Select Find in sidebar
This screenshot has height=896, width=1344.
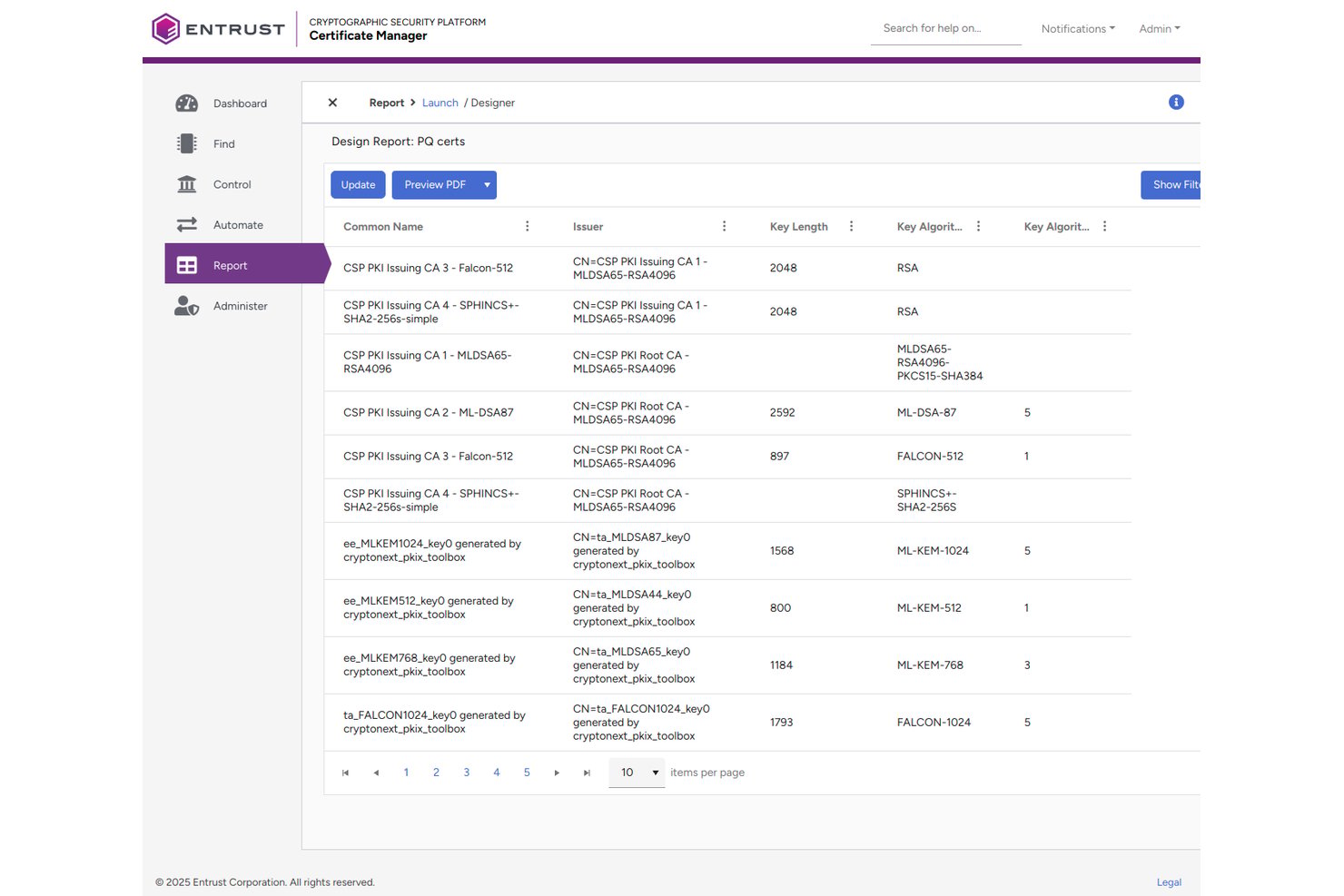pos(223,143)
